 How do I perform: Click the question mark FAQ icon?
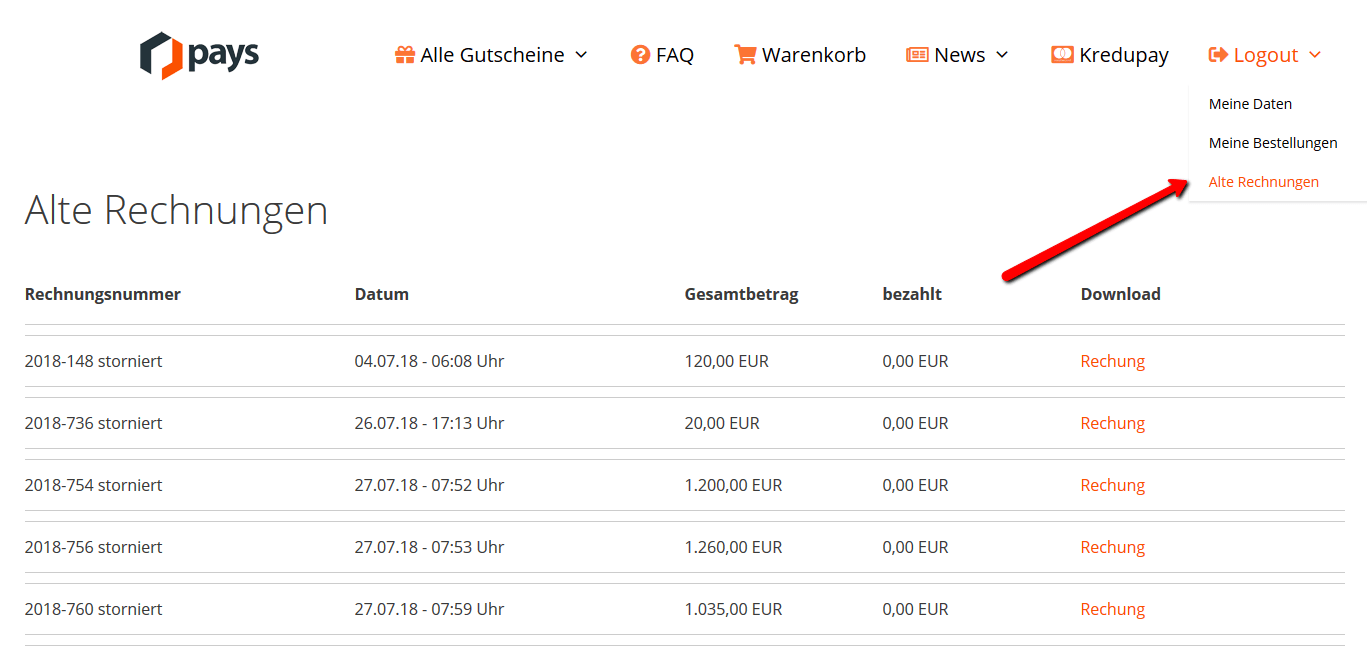point(640,55)
